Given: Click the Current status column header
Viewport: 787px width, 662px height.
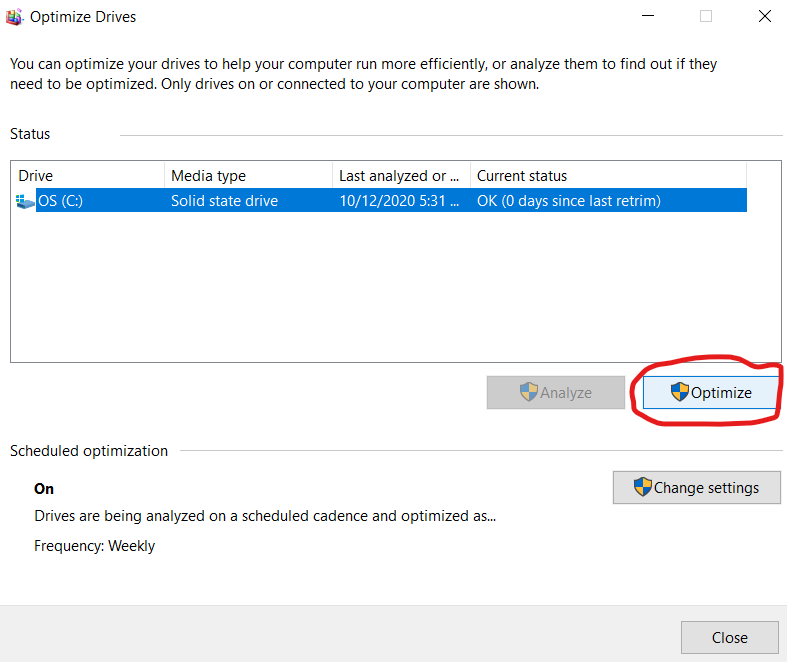Looking at the screenshot, I should click(608, 176).
